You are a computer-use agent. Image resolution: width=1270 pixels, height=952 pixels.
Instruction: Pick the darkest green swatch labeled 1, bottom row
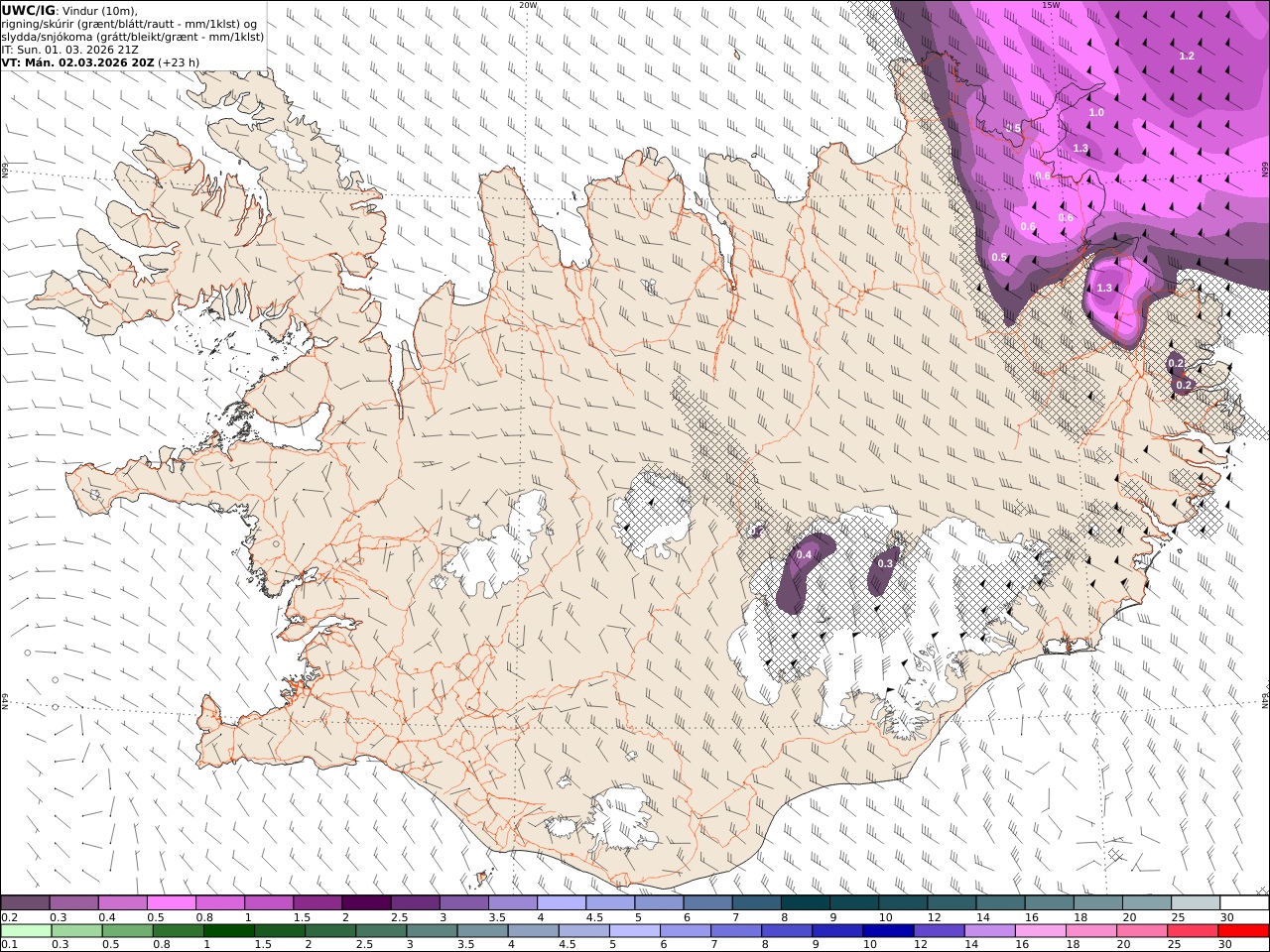pyautogui.click(x=228, y=931)
